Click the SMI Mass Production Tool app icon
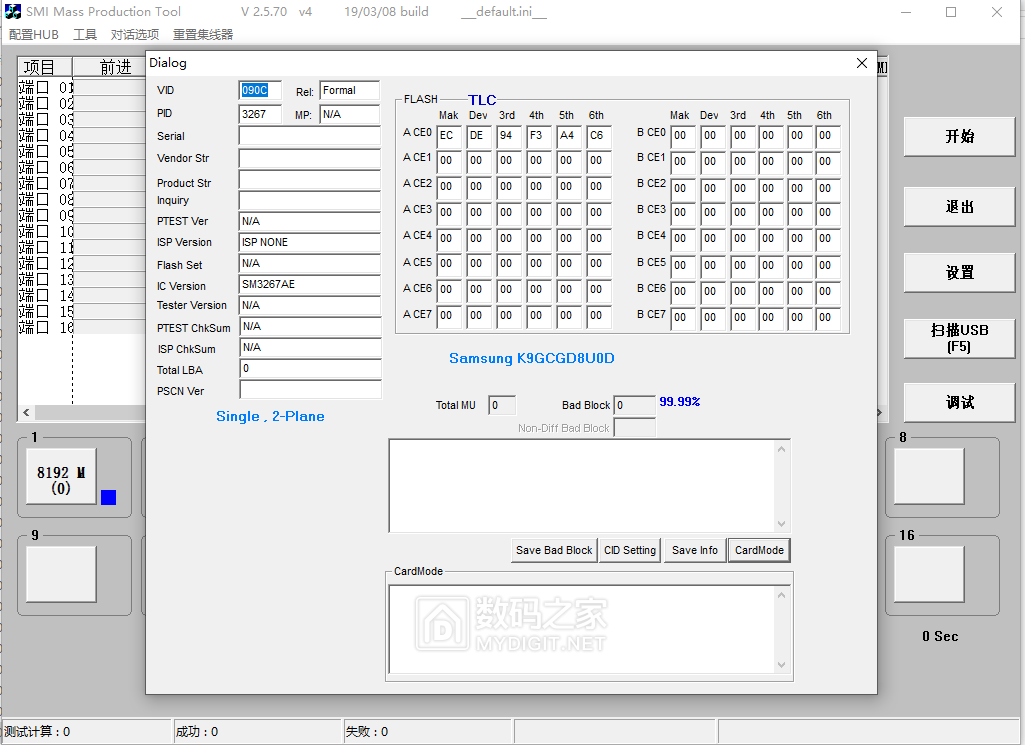 click(x=12, y=11)
